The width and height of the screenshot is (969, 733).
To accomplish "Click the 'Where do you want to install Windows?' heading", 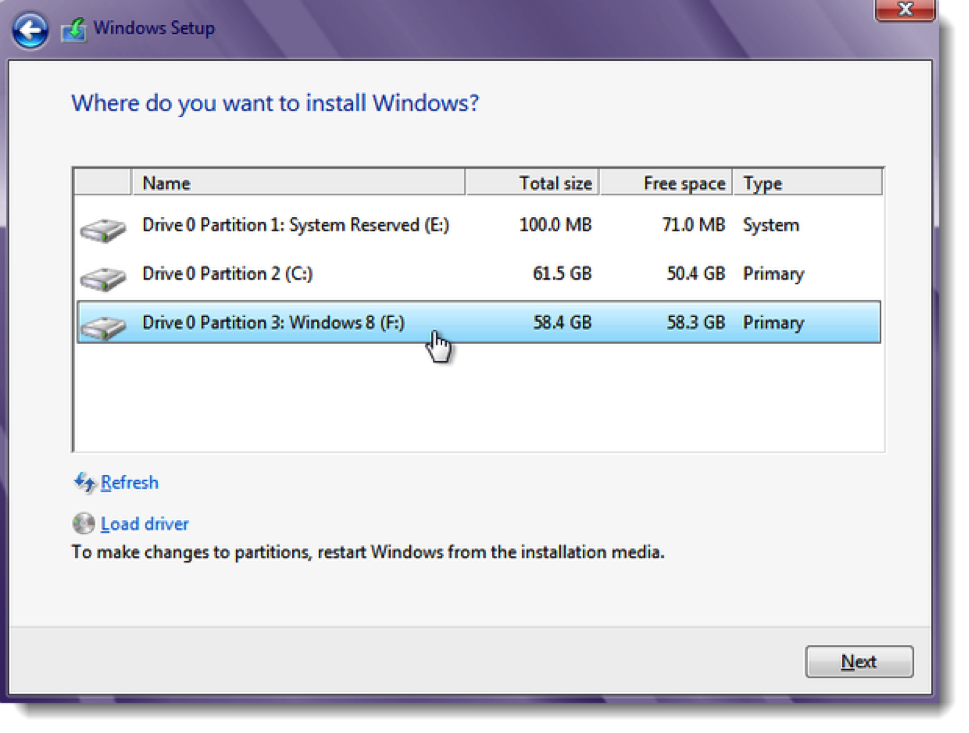I will 275,103.
